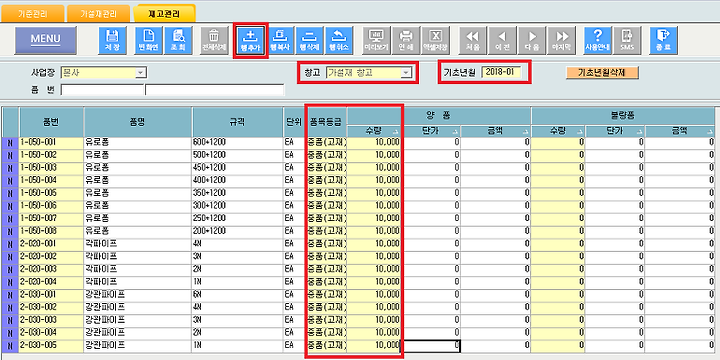This screenshot has height=360, width=720.
Task: Switch to the 가설재관리 tab
Action: click(98, 14)
